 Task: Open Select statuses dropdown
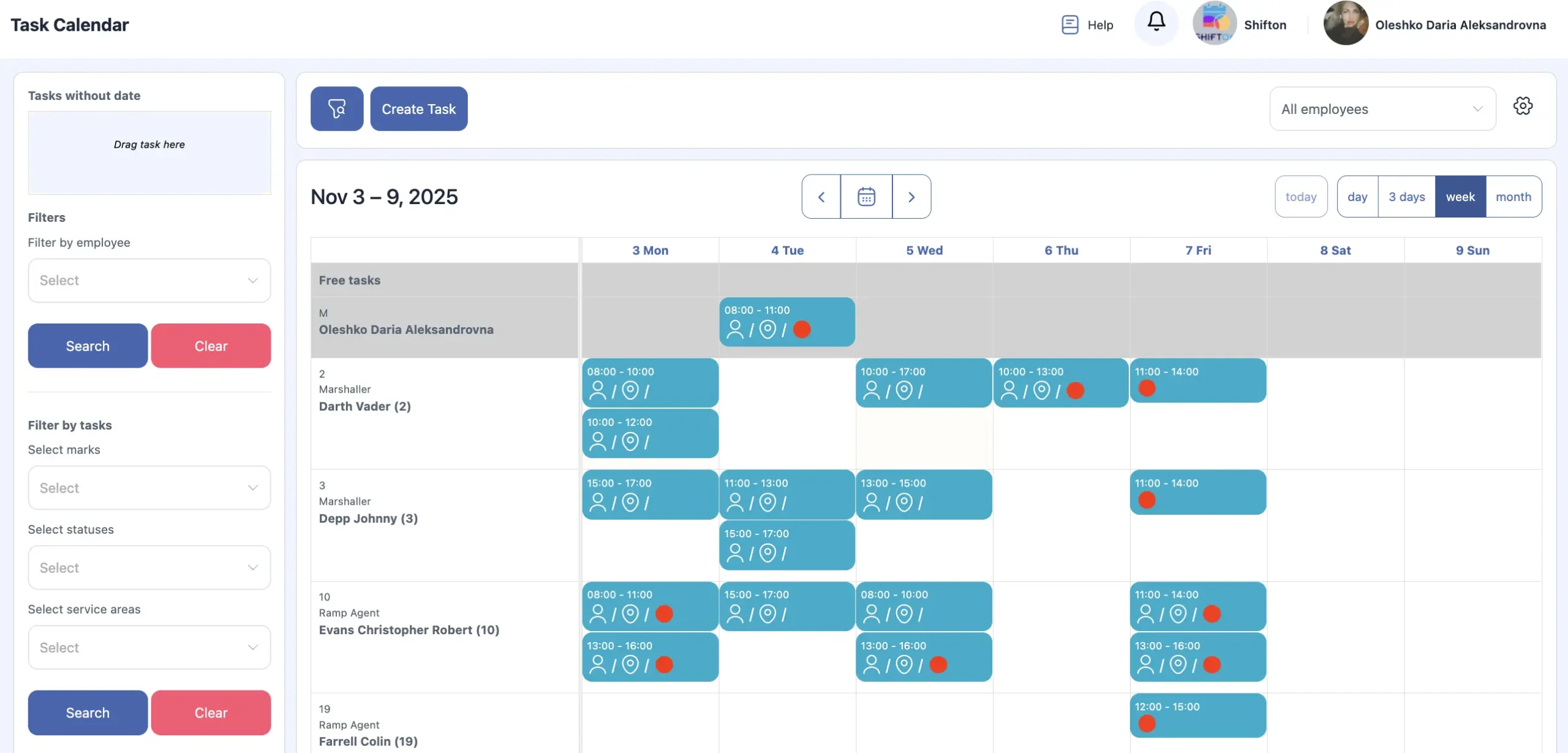pos(149,568)
